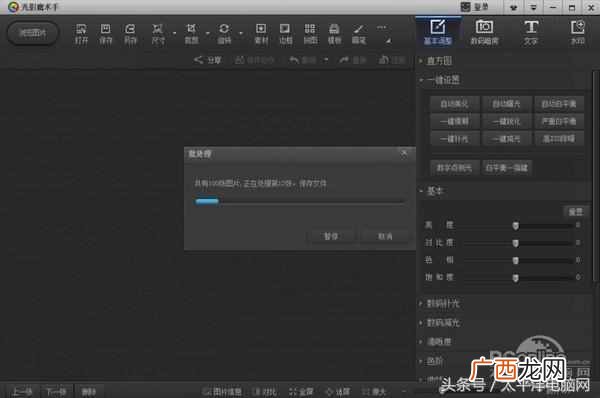
Task: Click the Fullscreen (全屏) icon
Action: (x=293, y=391)
